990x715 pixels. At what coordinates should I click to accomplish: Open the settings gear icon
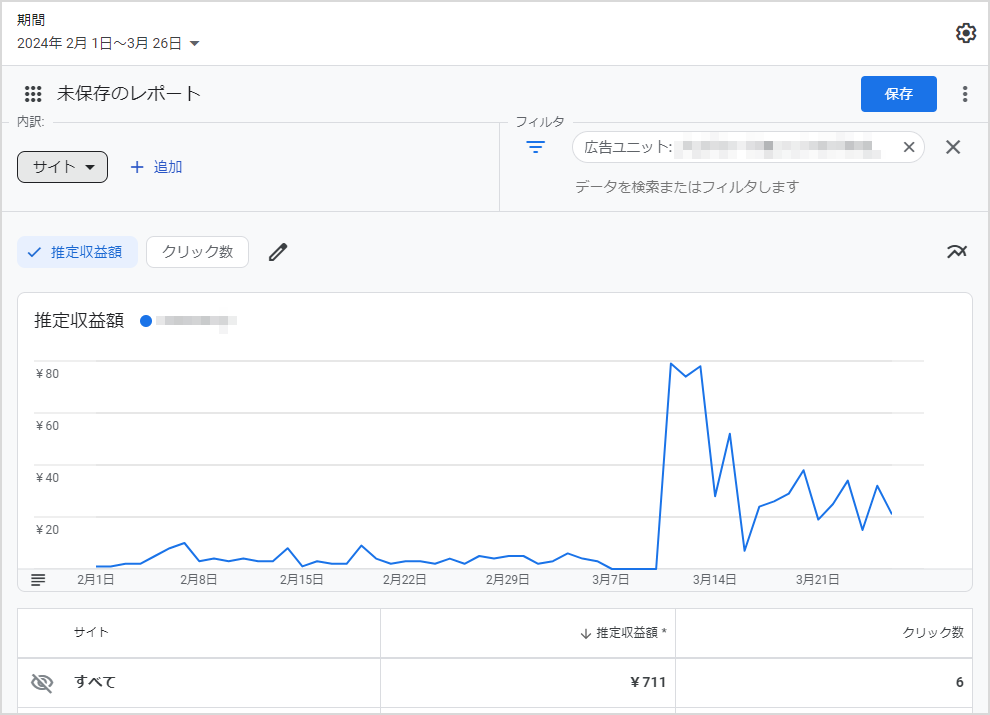pyautogui.click(x=965, y=33)
